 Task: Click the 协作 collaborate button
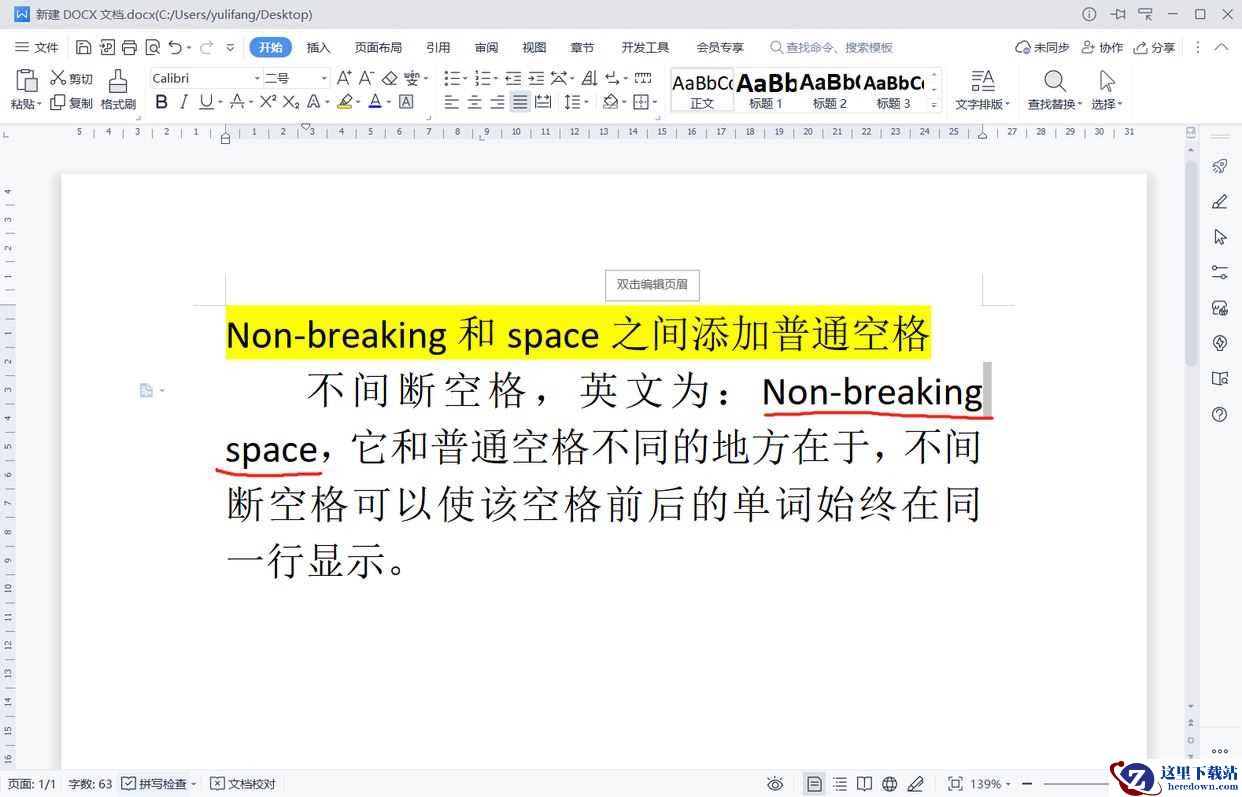1103,47
